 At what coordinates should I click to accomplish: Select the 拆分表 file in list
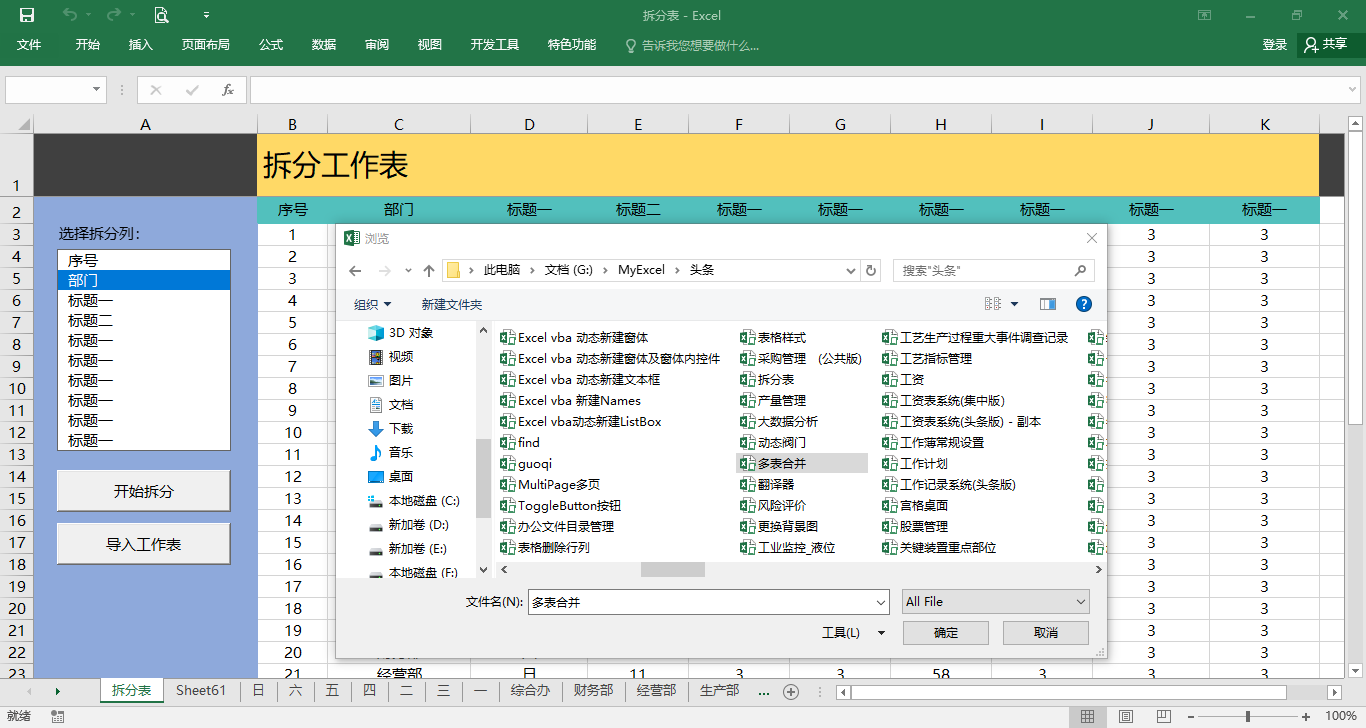click(775, 379)
